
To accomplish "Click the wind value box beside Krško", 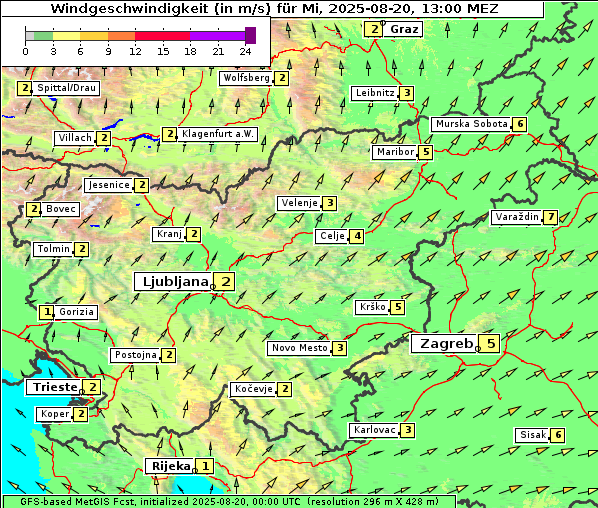I will (397, 307).
